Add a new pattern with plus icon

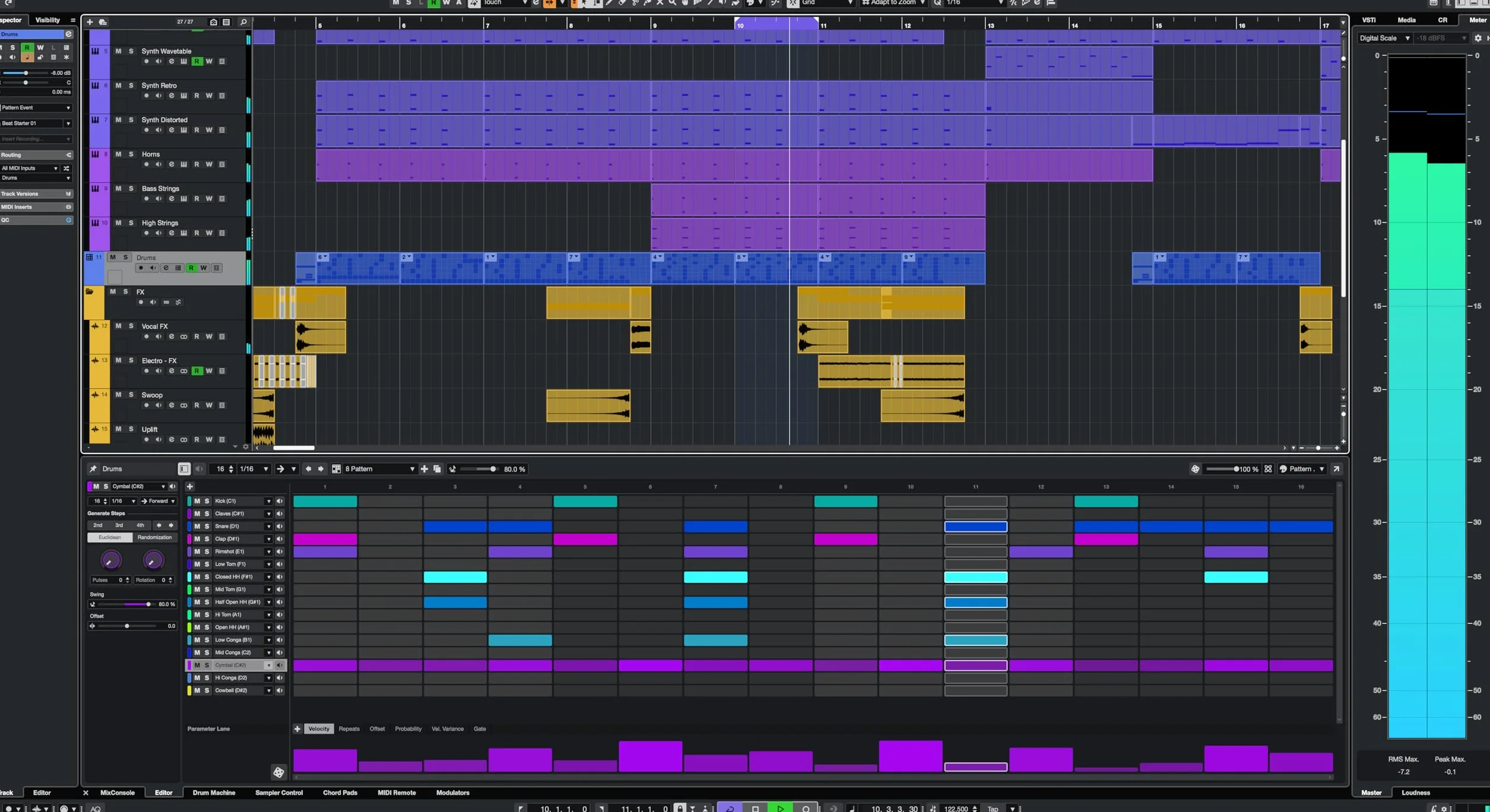coord(424,469)
